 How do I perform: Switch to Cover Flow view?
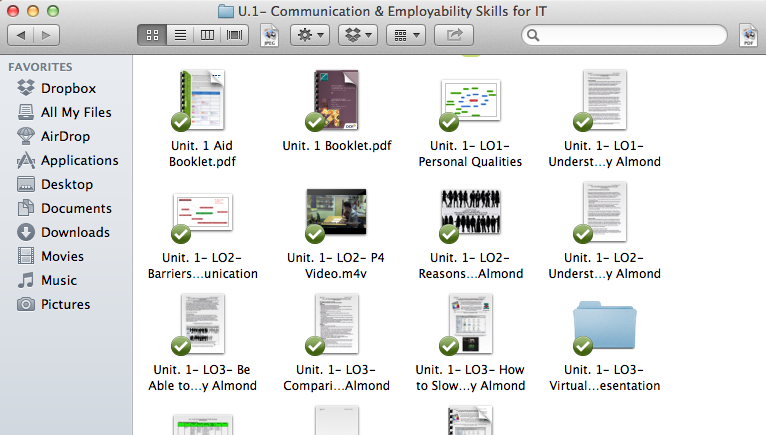click(234, 35)
